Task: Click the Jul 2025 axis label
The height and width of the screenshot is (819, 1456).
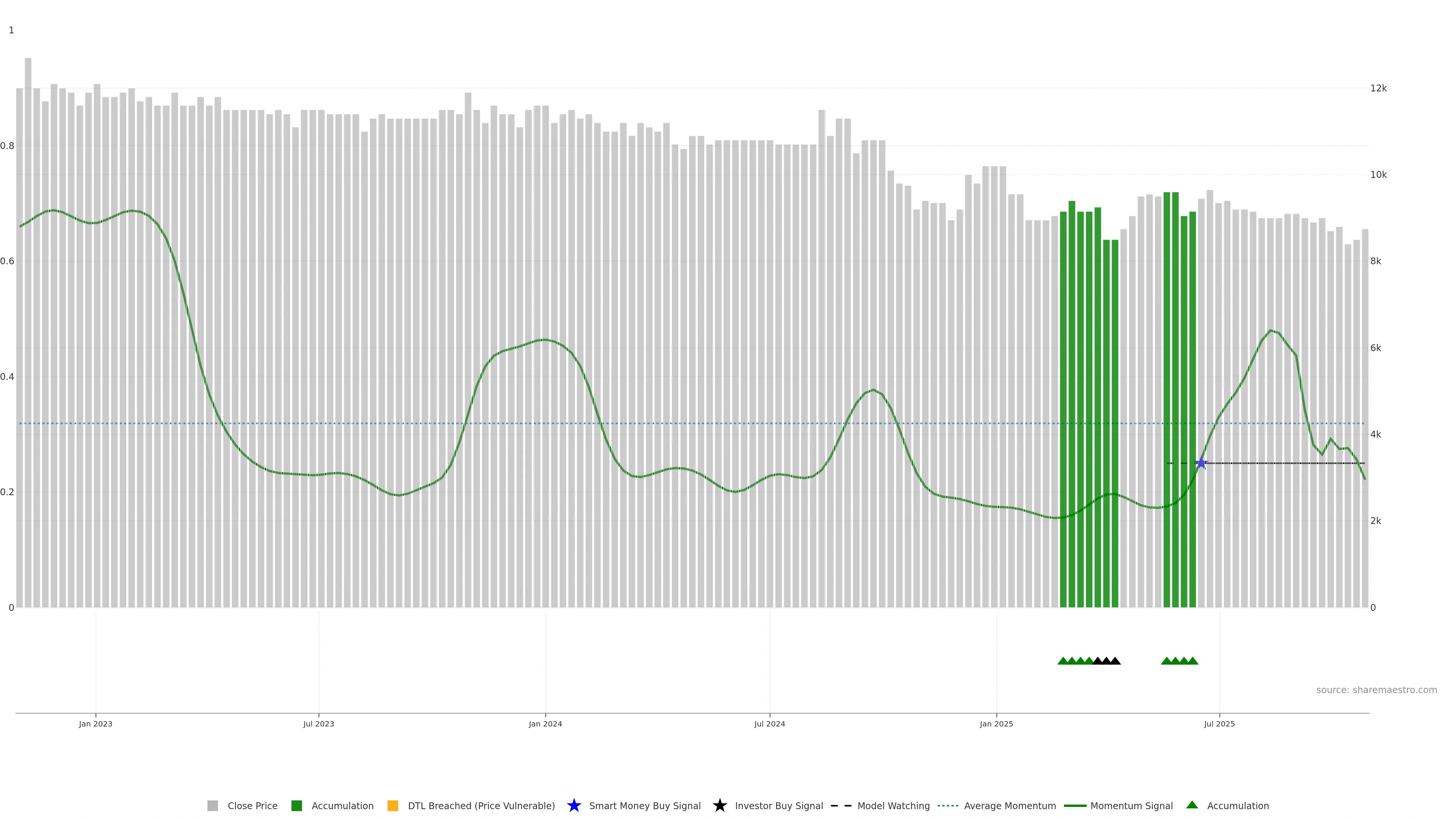Action: (x=1219, y=724)
